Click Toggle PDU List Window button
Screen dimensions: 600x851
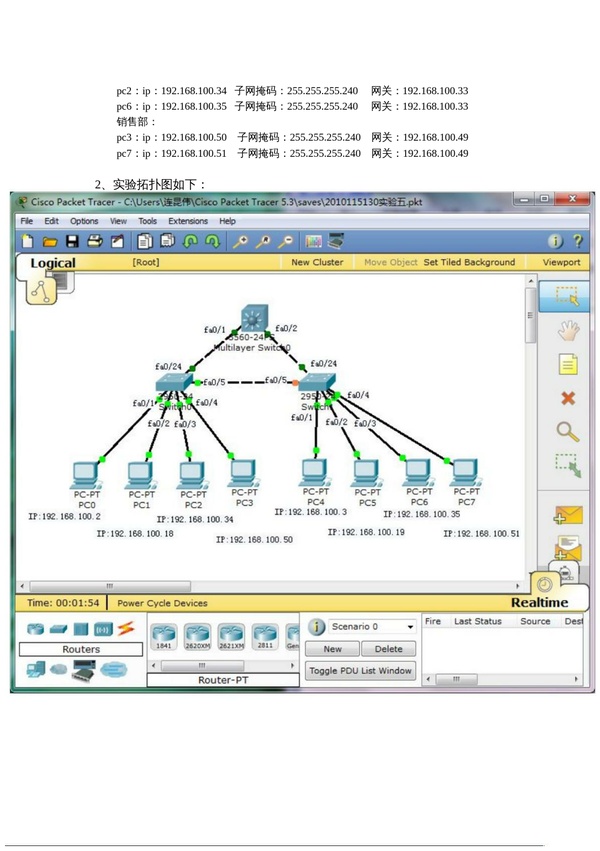[360, 670]
